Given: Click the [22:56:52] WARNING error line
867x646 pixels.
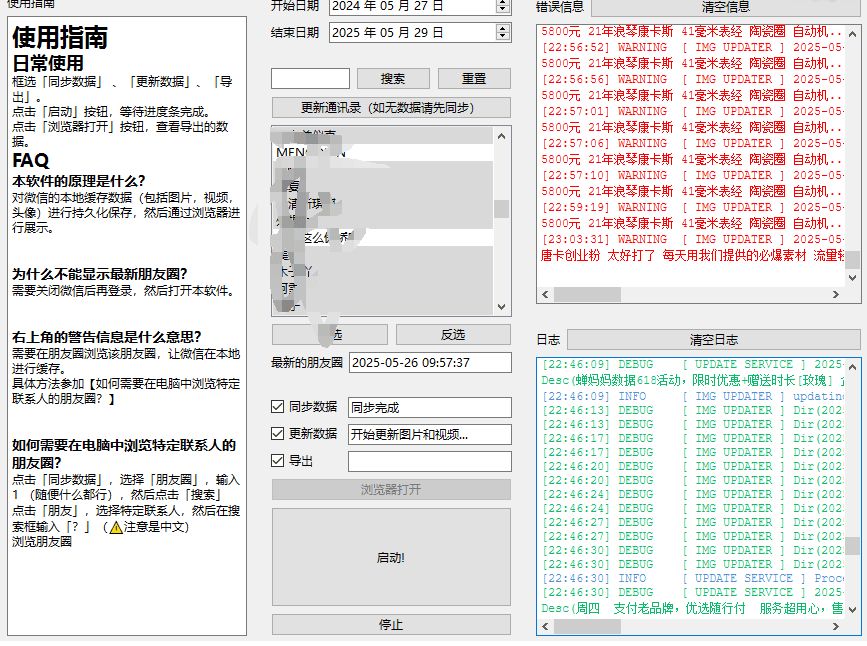Looking at the screenshot, I should pyautogui.click(x=692, y=48).
